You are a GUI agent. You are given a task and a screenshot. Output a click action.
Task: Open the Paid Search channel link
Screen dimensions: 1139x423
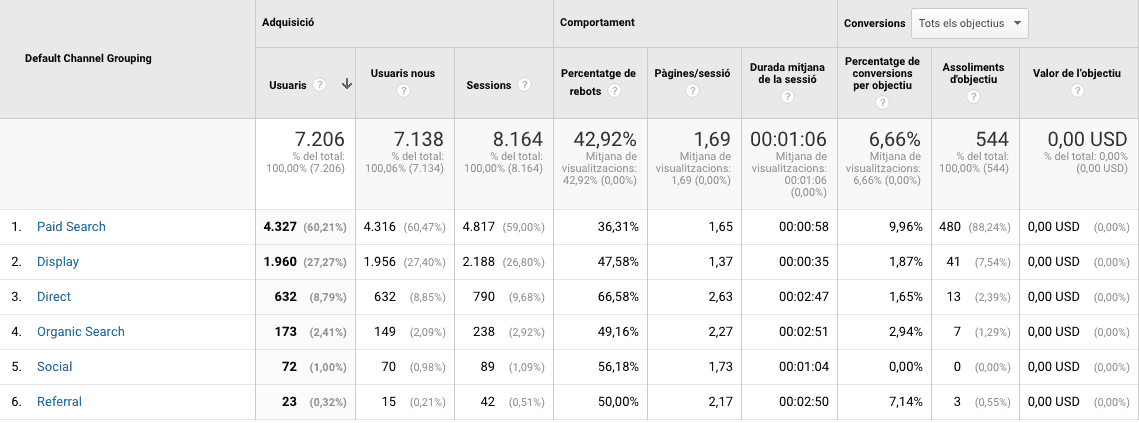pyautogui.click(x=71, y=227)
